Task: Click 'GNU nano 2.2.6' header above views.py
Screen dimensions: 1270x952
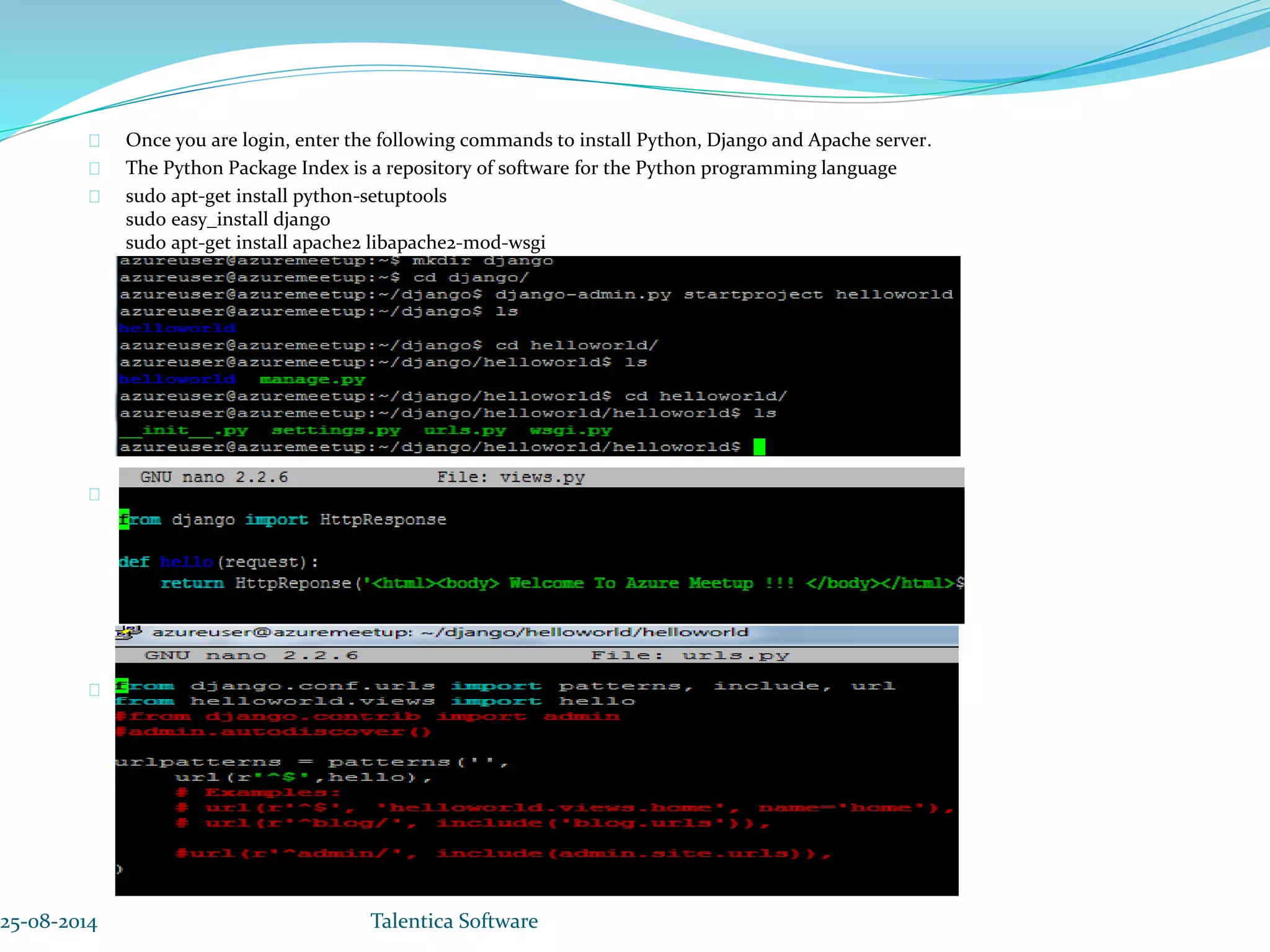Action: tap(214, 477)
